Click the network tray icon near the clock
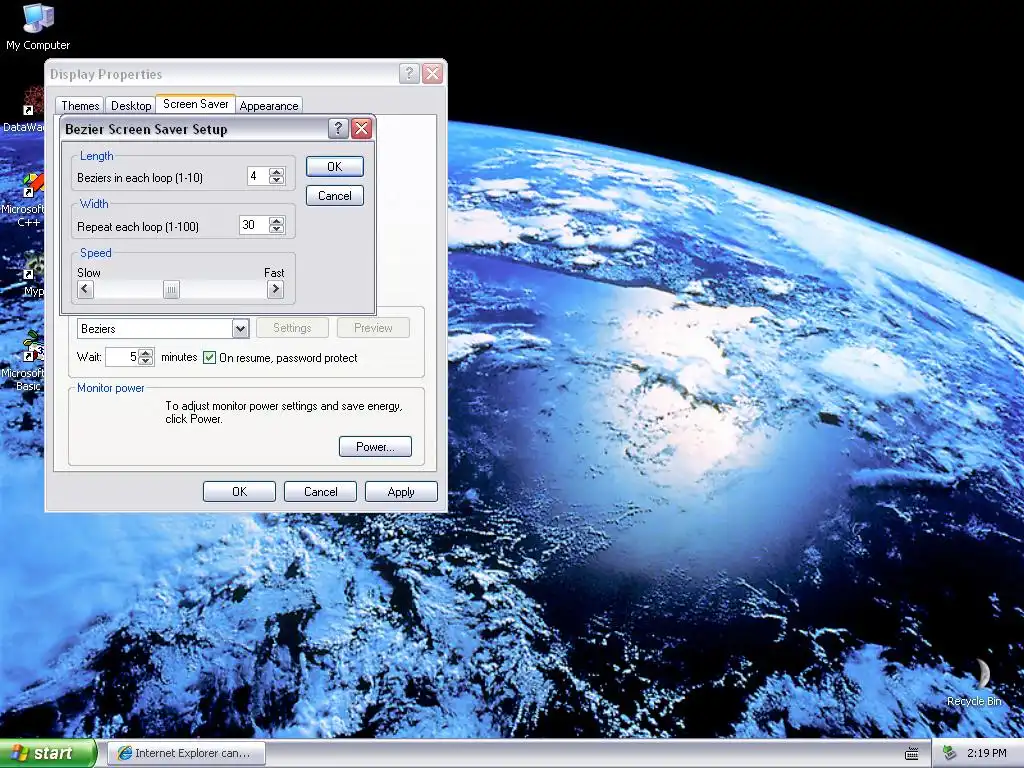 950,753
